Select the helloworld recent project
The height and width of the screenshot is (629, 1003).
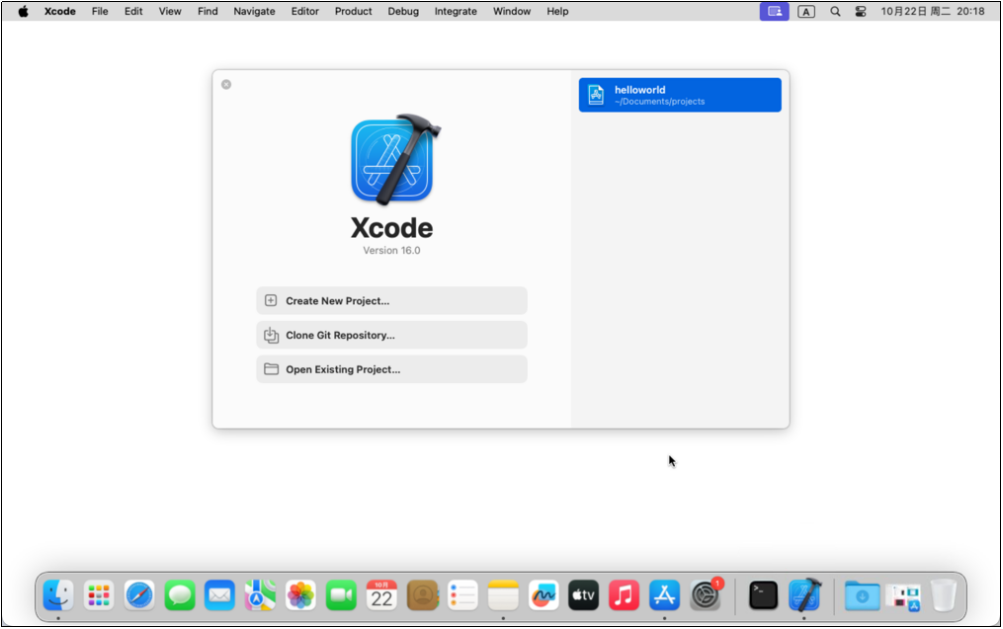pyautogui.click(x=680, y=95)
